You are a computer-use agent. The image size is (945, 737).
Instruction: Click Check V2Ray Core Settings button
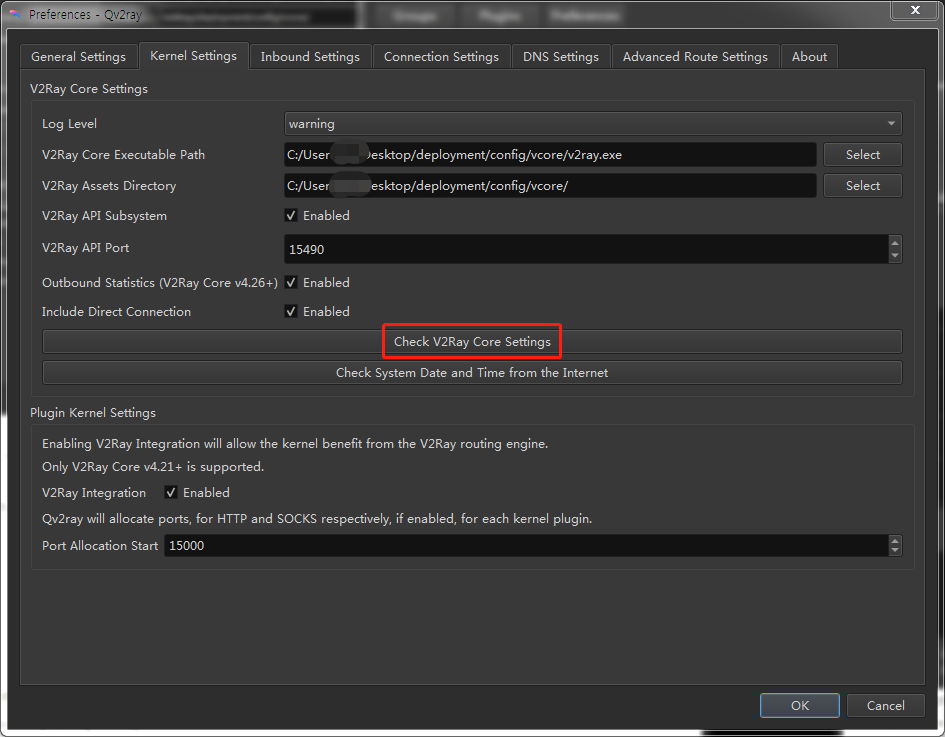click(472, 342)
